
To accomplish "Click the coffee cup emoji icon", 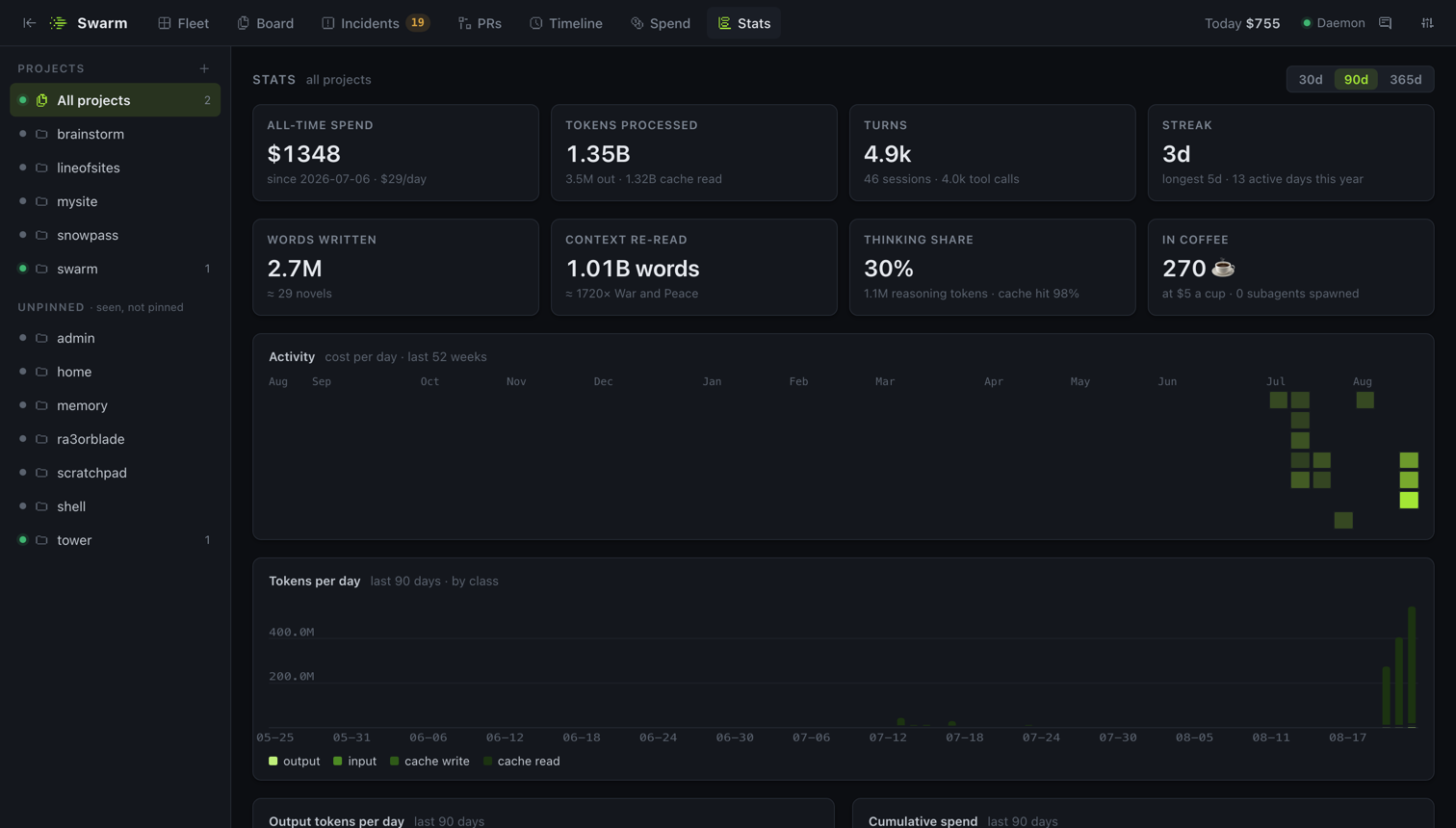I will click(1223, 268).
